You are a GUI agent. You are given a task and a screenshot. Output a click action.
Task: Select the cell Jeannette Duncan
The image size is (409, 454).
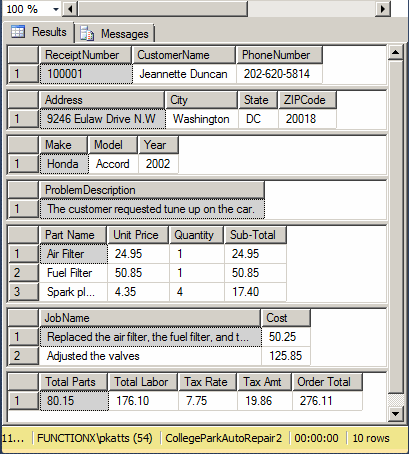click(x=184, y=74)
